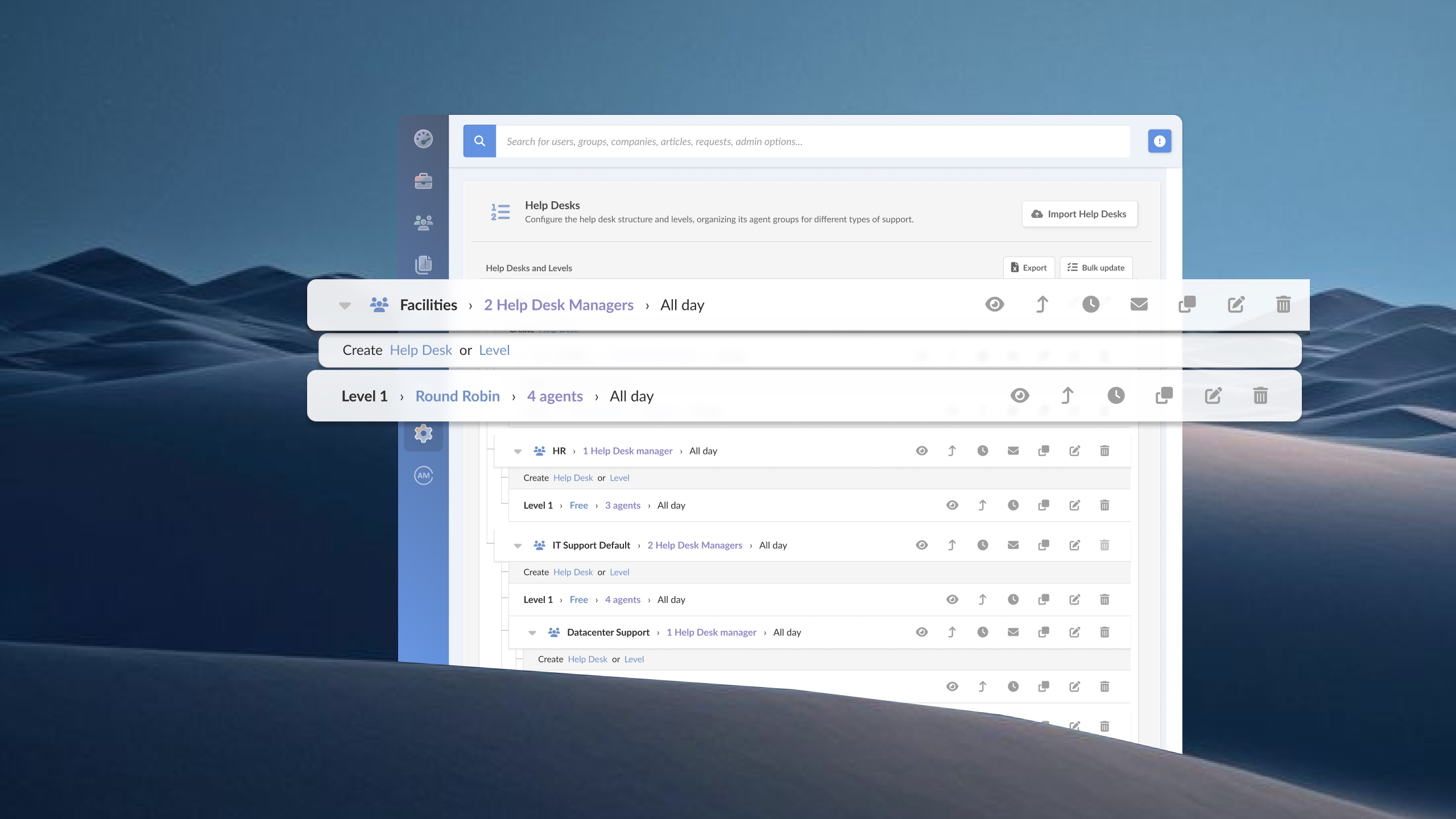Open the clock icon on Round Robin level
Viewport: 1456px width, 819px height.
[1116, 395]
